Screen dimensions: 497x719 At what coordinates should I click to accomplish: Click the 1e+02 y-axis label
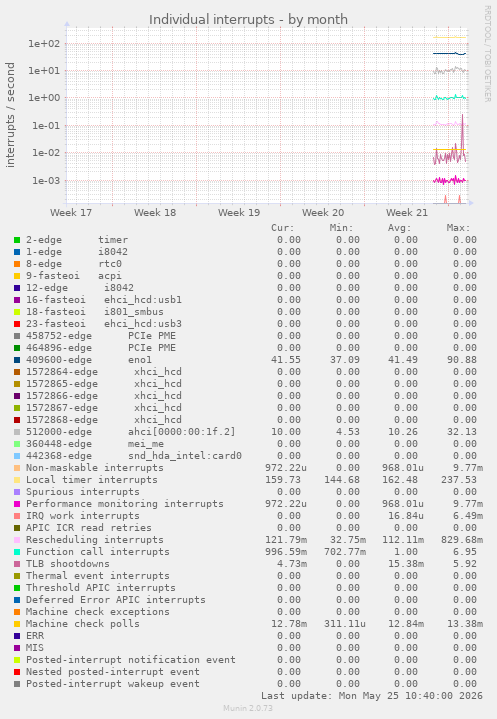[44, 44]
